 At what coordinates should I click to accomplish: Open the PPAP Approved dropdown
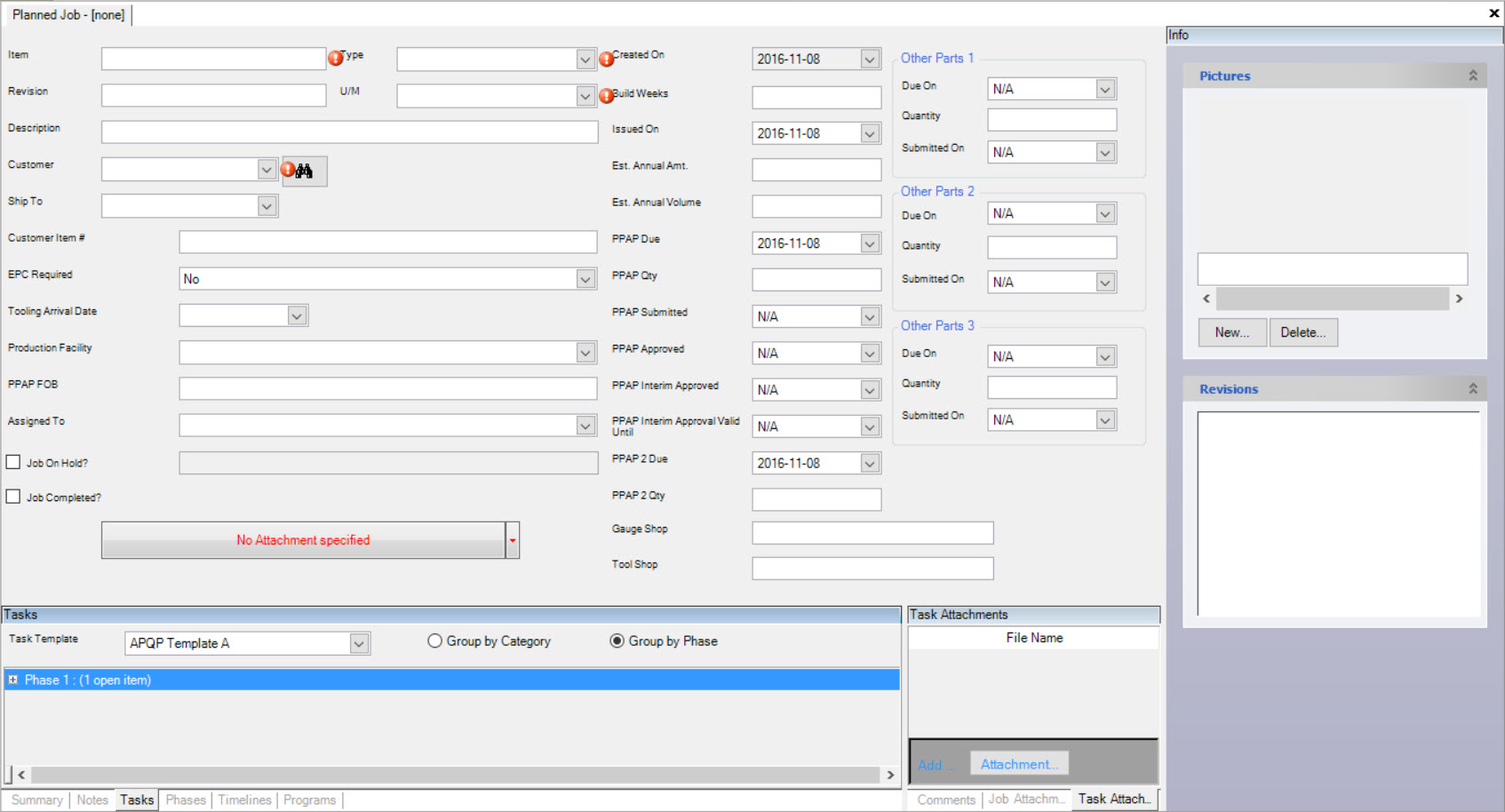870,354
